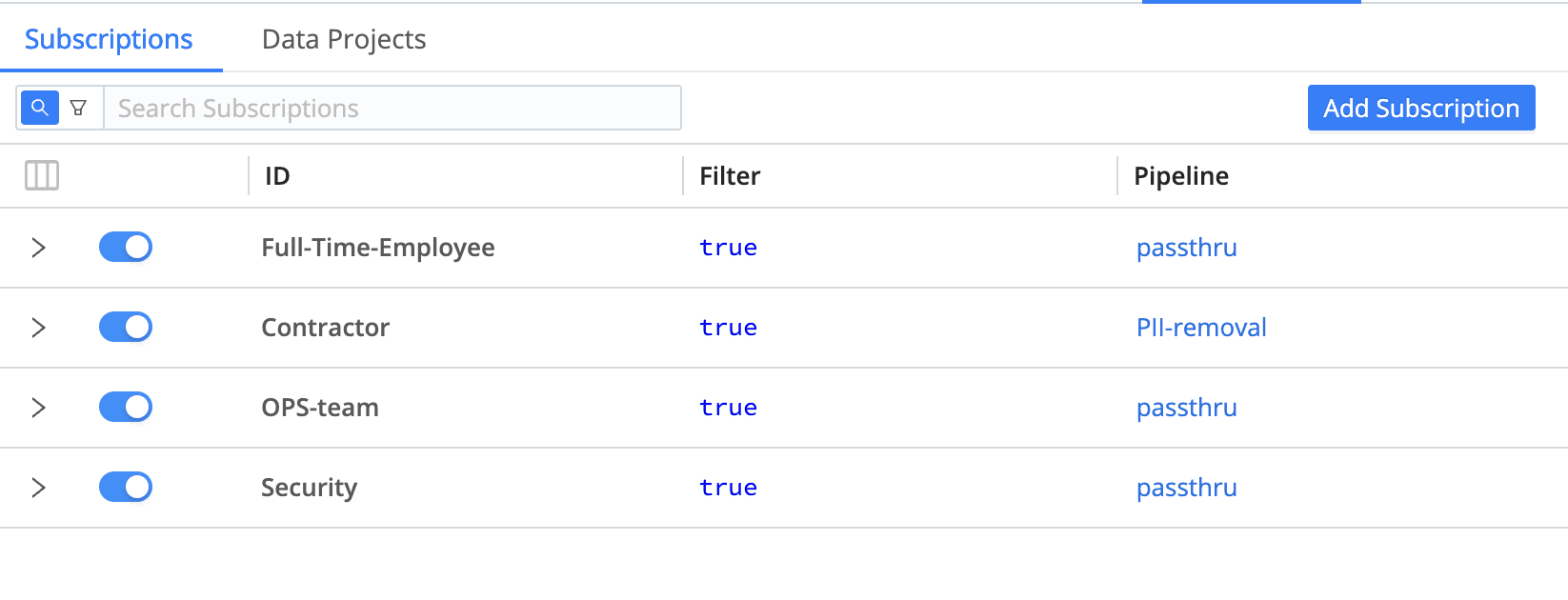This screenshot has width=1568, height=600.
Task: Turn off the Security subscription switch
Action: tap(126, 488)
